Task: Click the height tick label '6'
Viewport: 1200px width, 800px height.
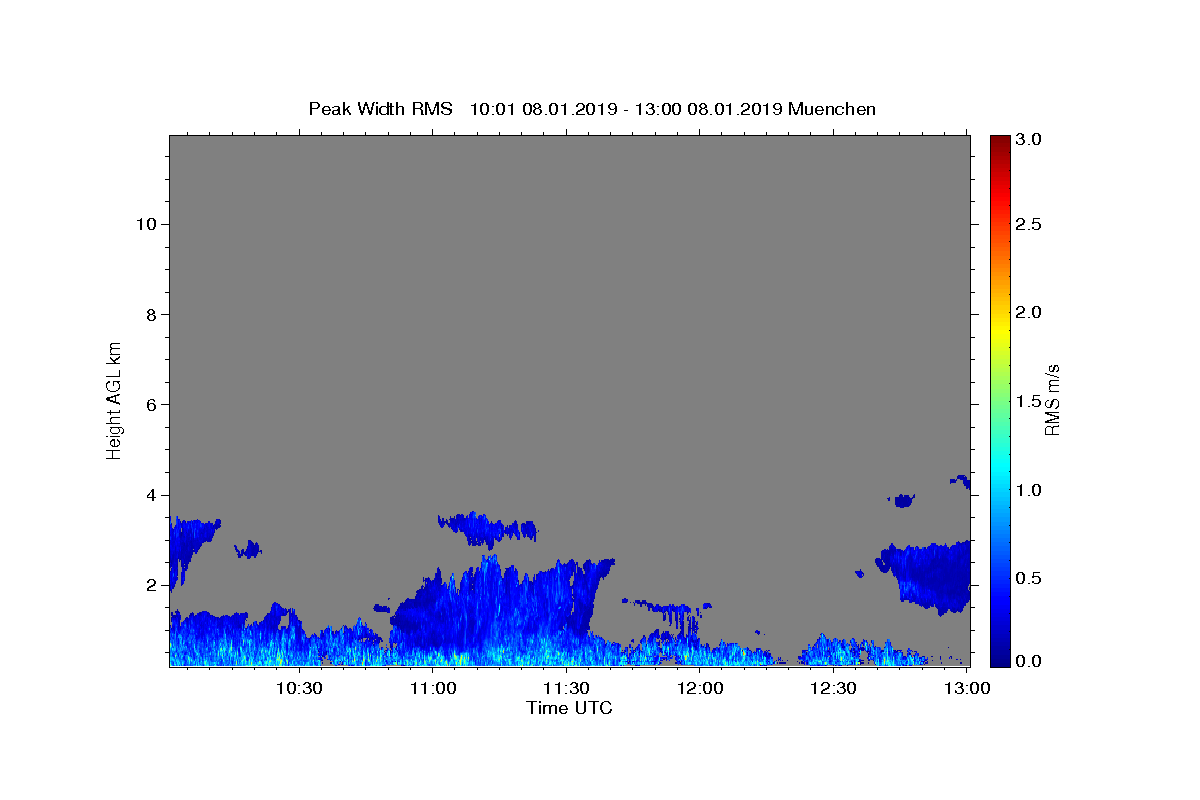Action: pos(152,404)
